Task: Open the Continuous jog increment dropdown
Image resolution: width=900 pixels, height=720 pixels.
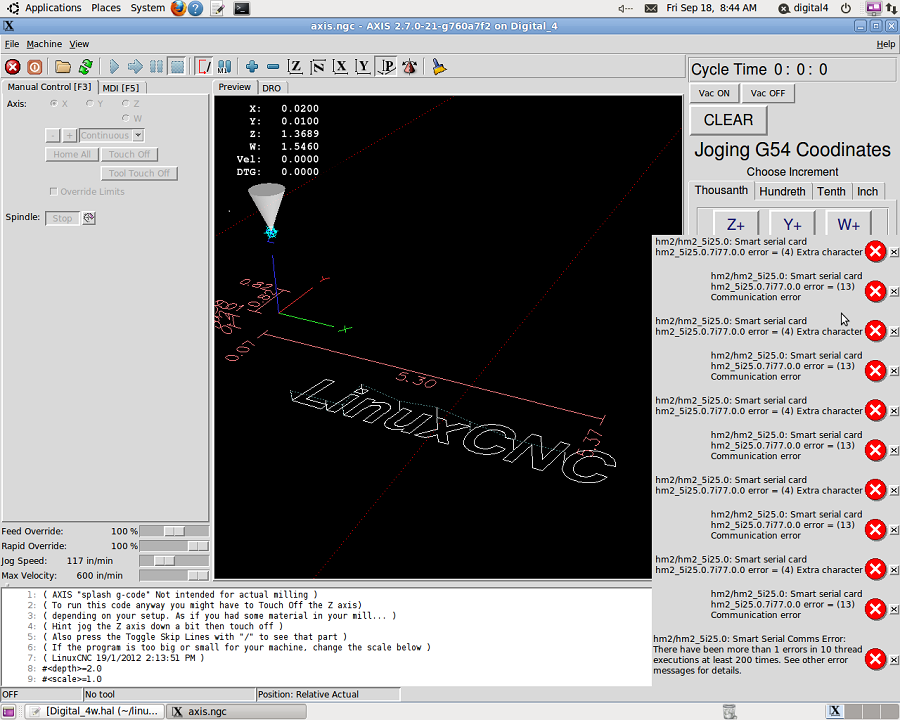Action: coord(138,135)
